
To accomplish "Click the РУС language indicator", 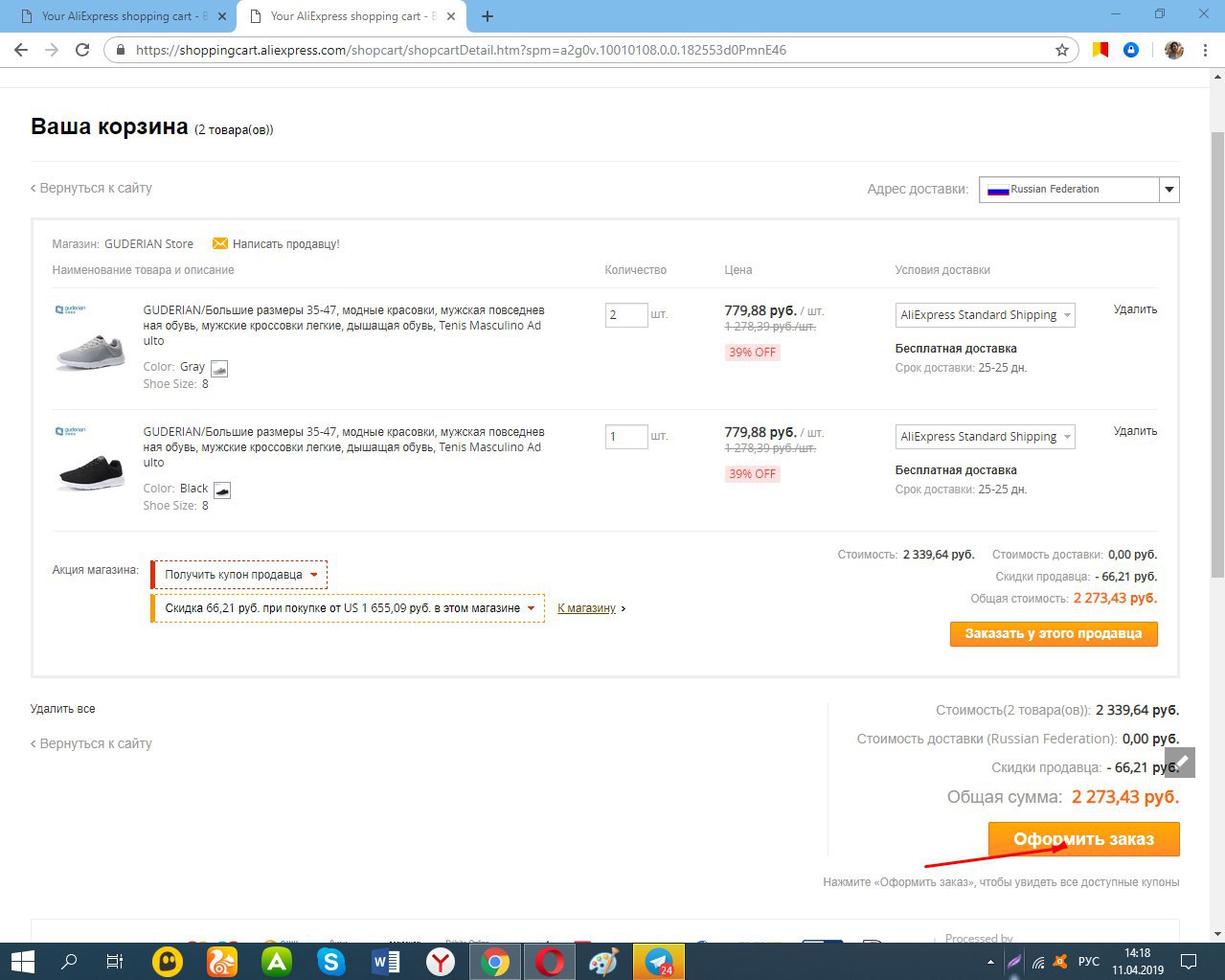I will pyautogui.click(x=1089, y=961).
